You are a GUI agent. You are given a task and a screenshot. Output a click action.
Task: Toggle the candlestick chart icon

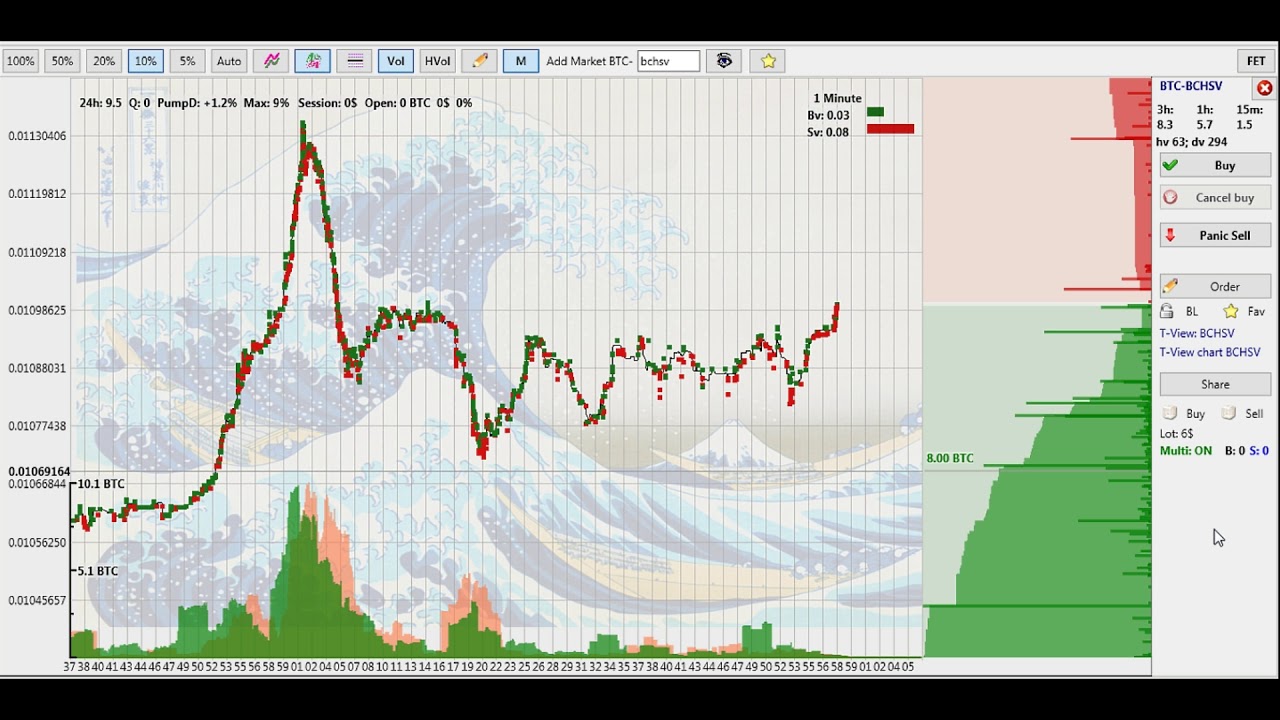(x=313, y=61)
